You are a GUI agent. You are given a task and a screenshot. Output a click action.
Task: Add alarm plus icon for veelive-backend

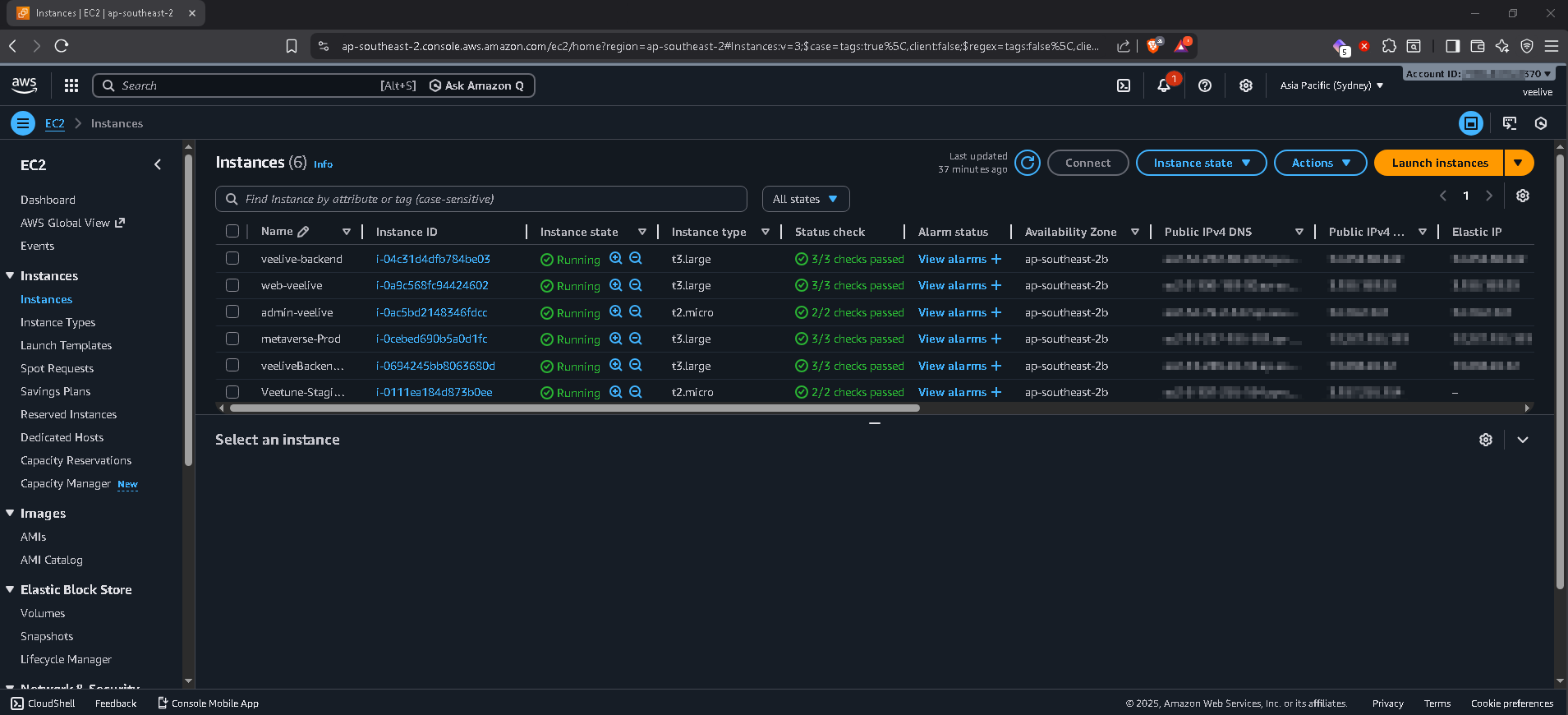[996, 259]
